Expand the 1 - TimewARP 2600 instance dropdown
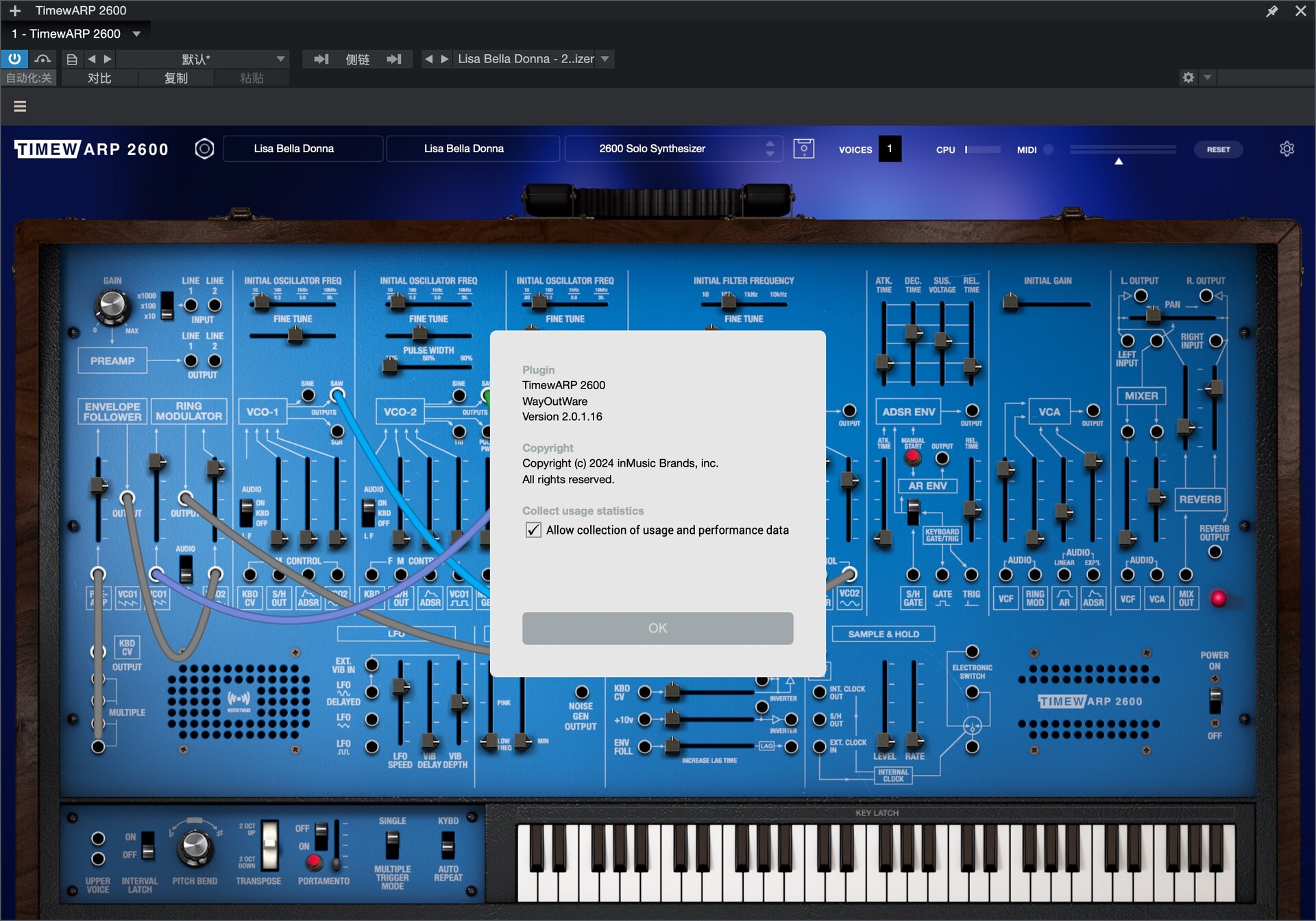 (x=136, y=34)
